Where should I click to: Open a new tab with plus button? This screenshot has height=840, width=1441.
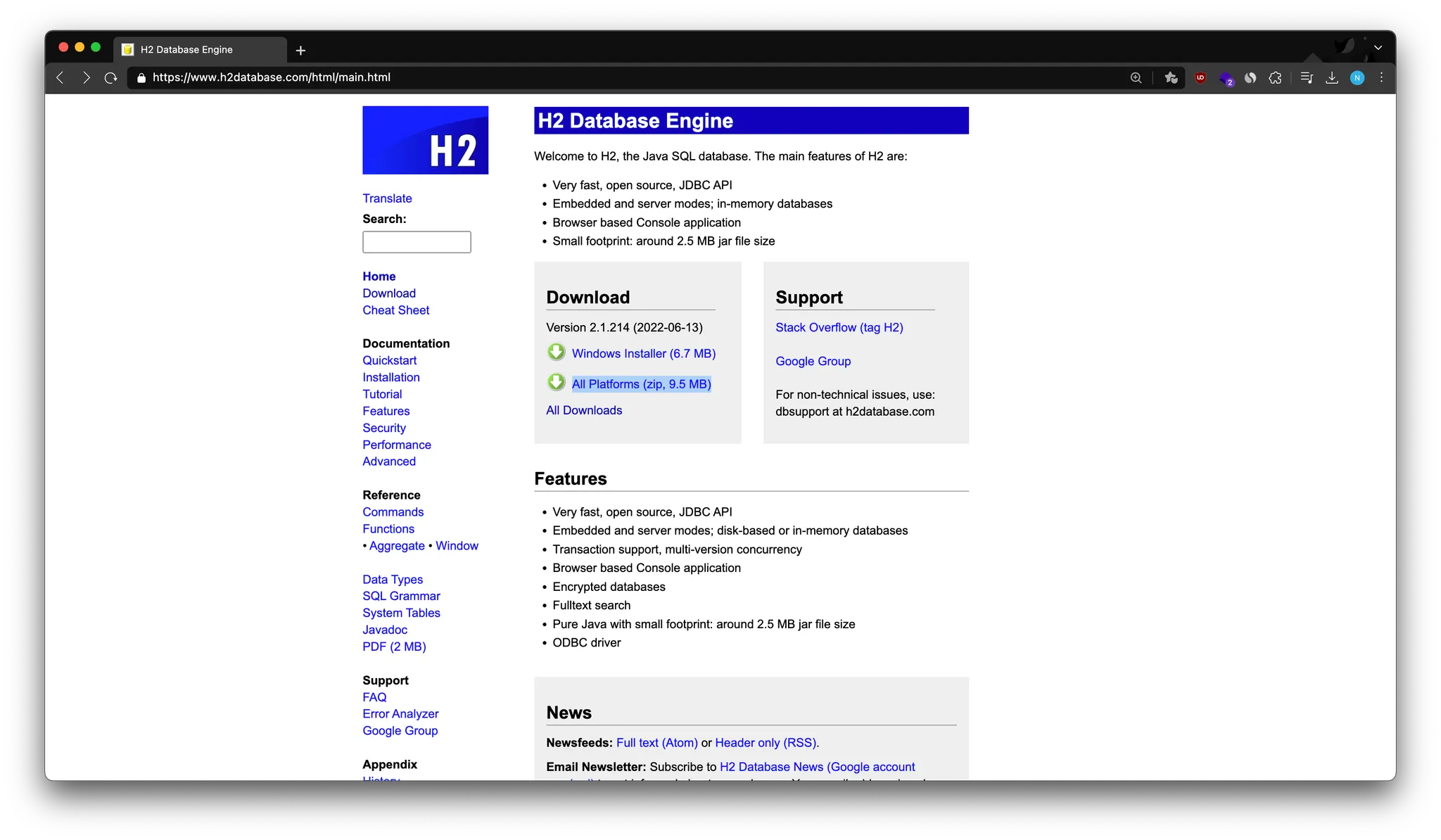[x=300, y=51]
